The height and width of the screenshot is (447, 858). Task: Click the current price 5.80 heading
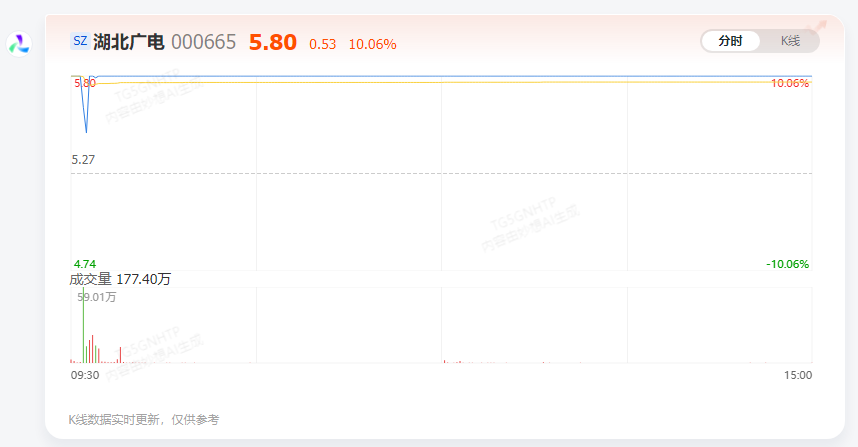point(273,42)
